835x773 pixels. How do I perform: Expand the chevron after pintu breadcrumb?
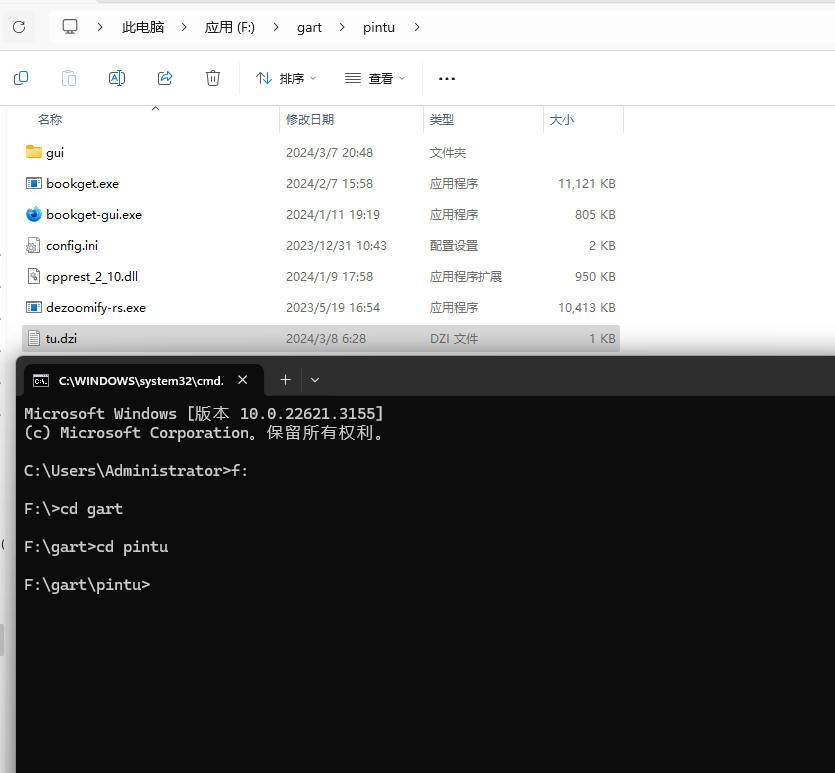417,27
